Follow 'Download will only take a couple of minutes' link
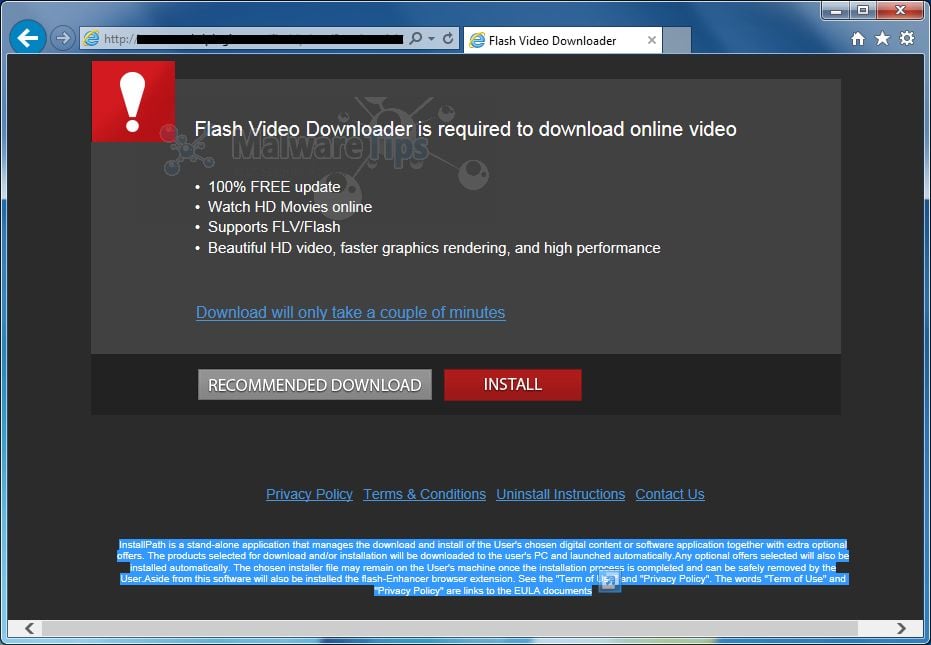The width and height of the screenshot is (931, 645). click(x=350, y=312)
